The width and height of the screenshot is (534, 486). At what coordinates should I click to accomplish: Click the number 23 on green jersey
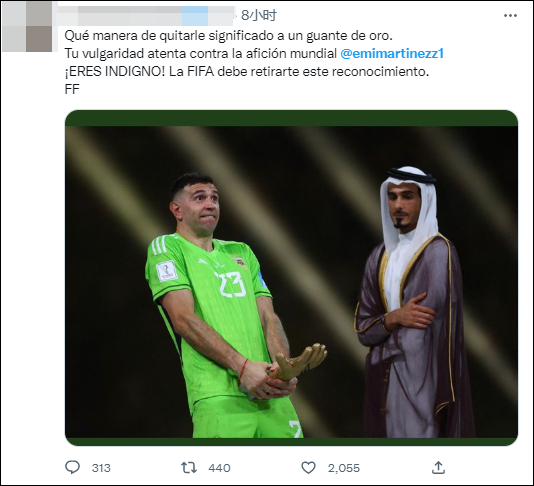coord(231,284)
